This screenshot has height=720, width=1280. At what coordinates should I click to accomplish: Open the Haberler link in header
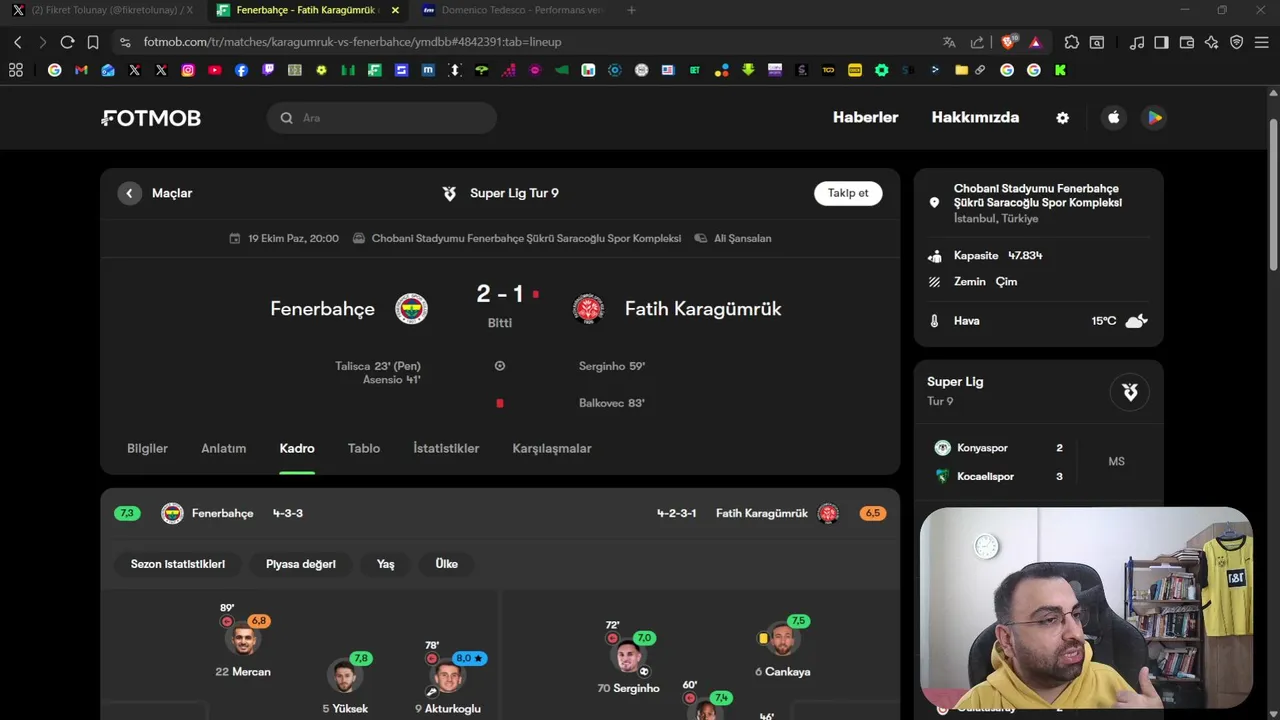tap(866, 117)
